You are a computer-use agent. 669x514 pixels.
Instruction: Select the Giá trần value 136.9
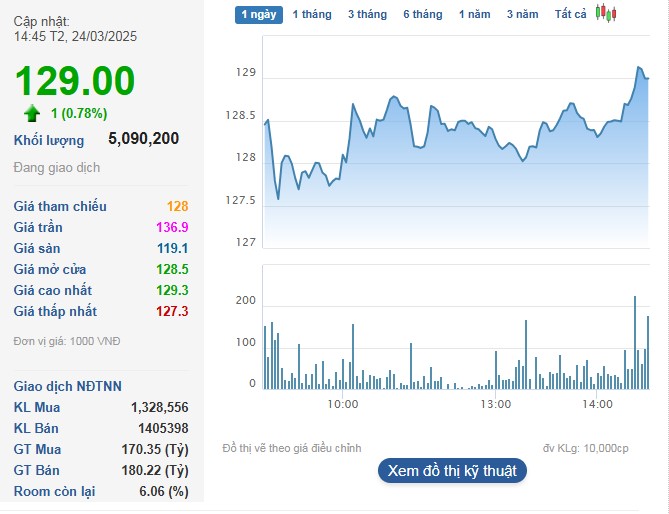(172, 227)
